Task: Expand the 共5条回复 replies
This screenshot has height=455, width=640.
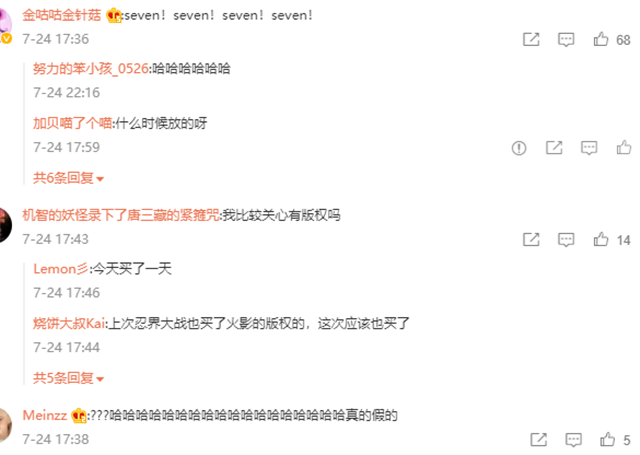Action: click(x=68, y=378)
